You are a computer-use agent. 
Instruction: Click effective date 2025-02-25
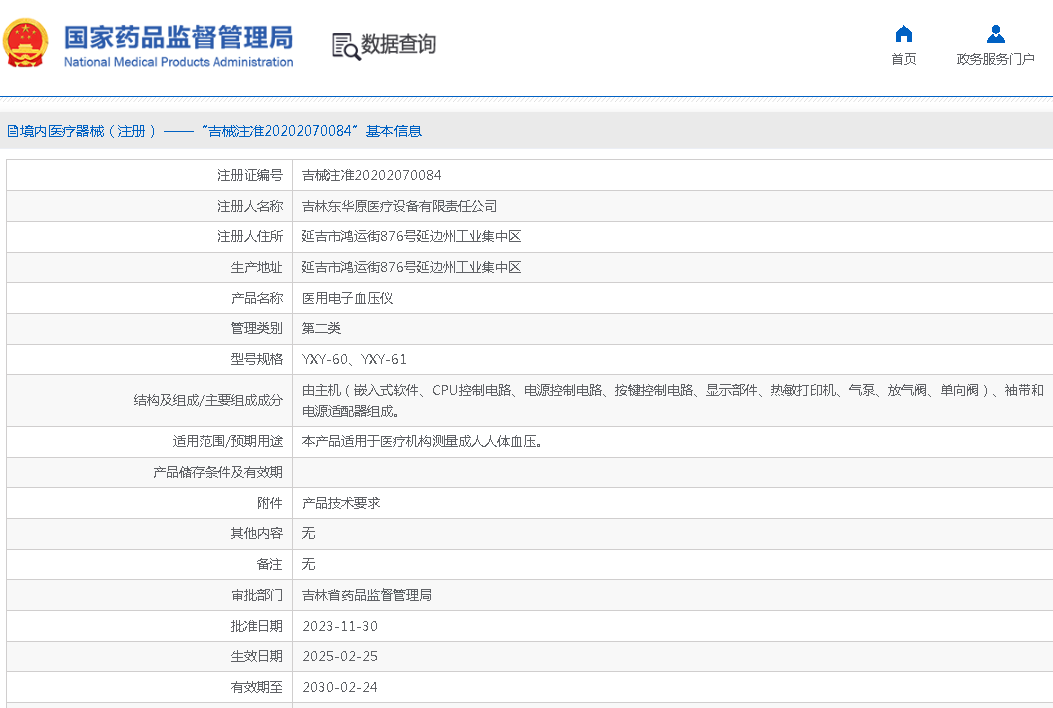click(x=340, y=656)
